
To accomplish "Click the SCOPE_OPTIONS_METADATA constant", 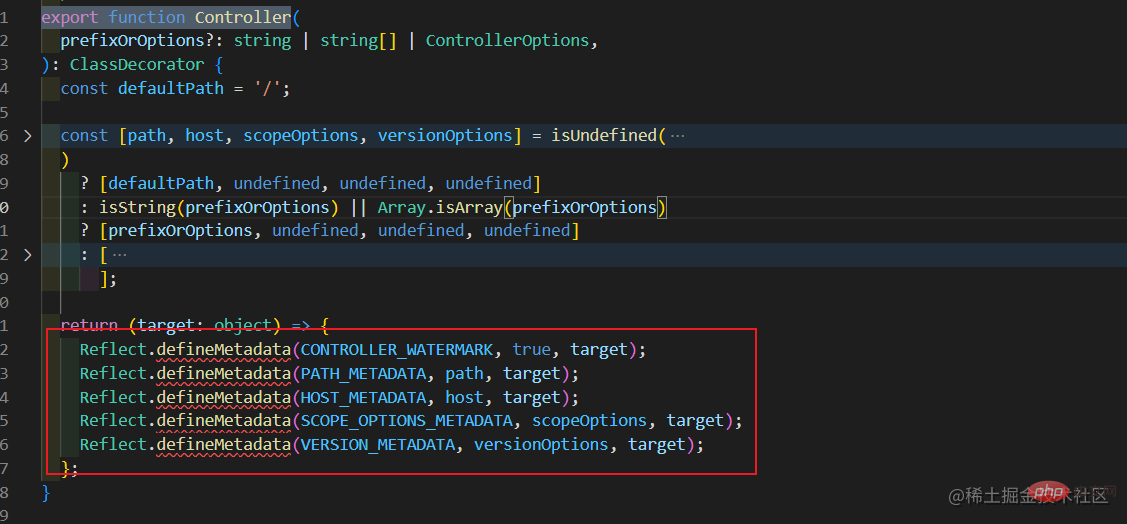I will [x=406, y=420].
